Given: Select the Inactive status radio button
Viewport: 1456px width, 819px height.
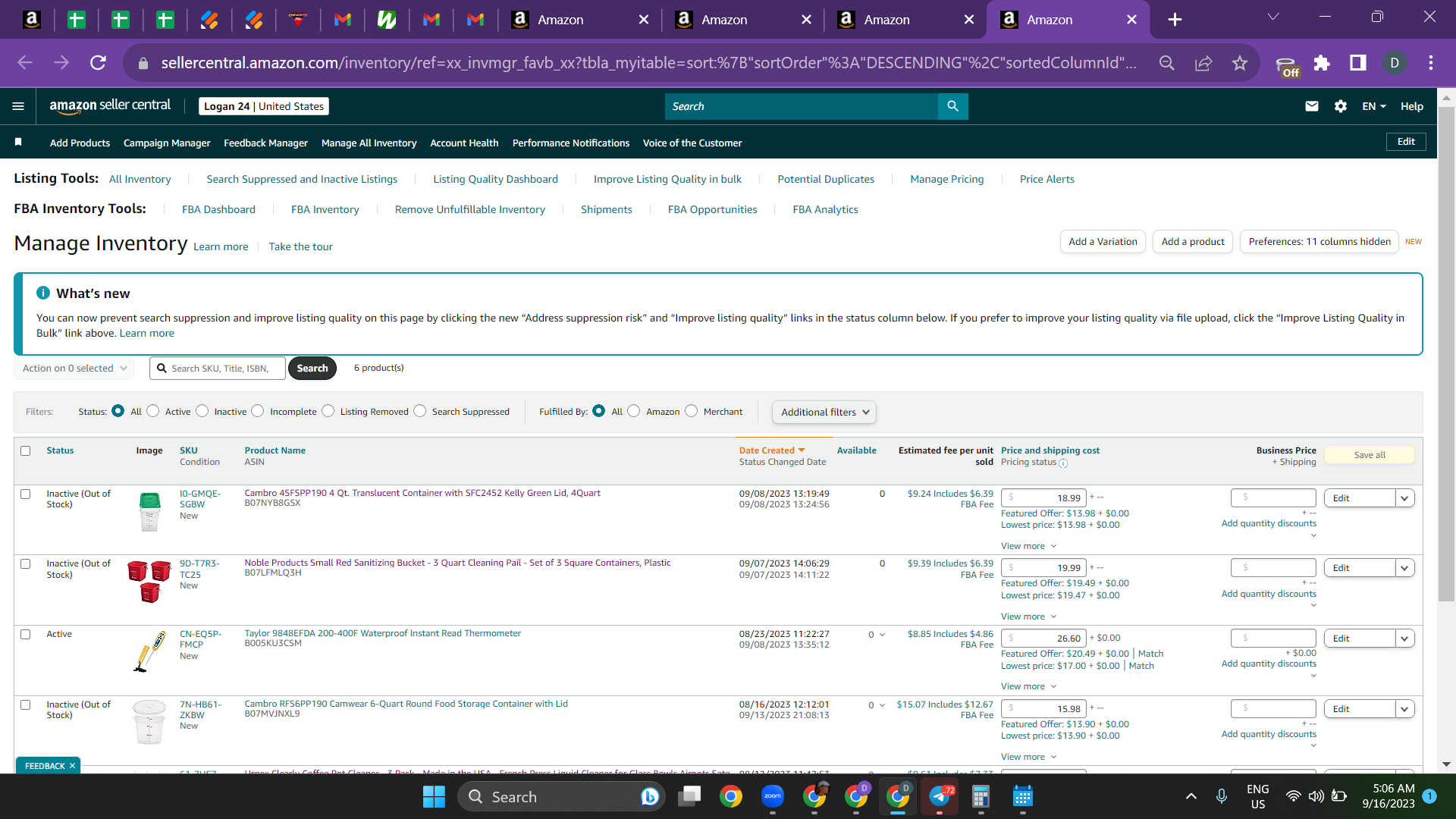Looking at the screenshot, I should (202, 411).
